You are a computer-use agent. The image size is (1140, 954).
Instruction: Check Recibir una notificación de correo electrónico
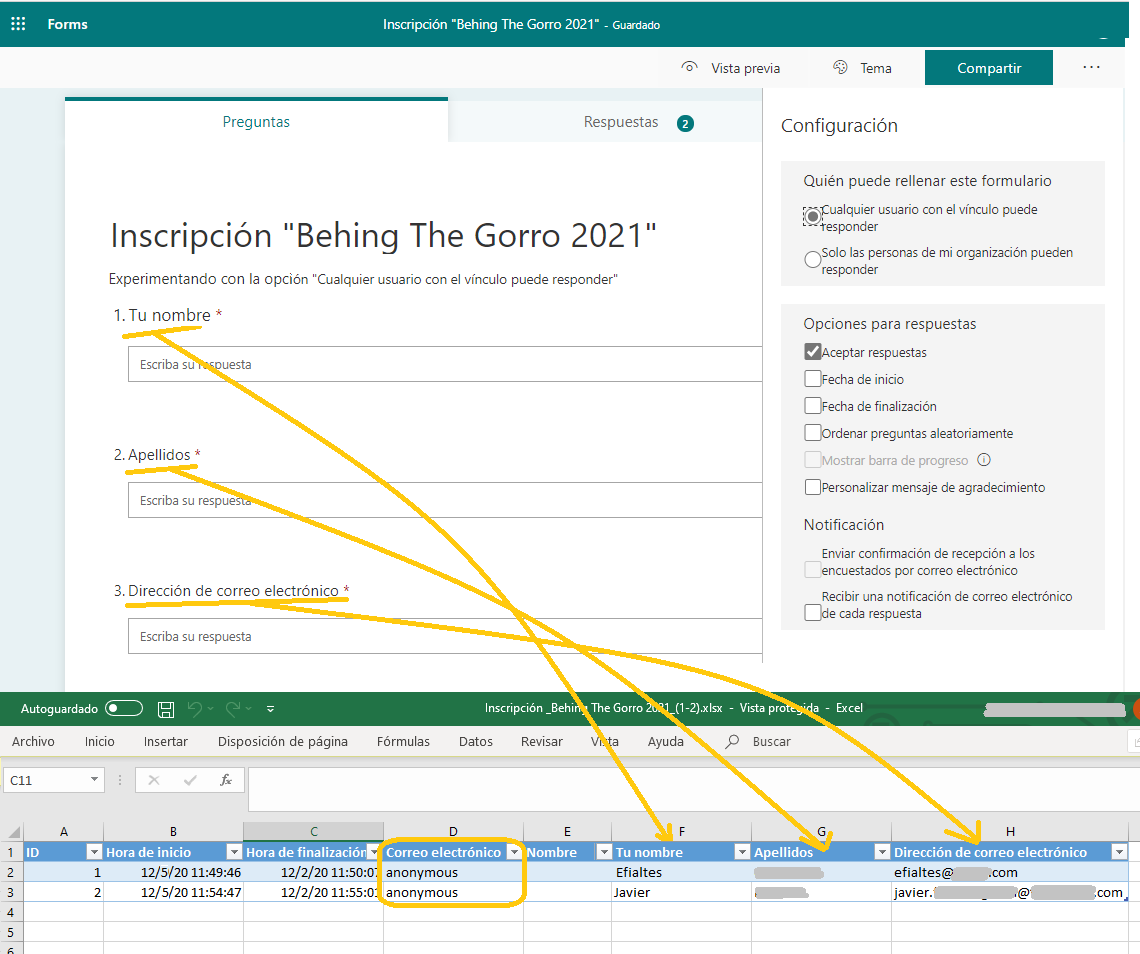point(813,613)
